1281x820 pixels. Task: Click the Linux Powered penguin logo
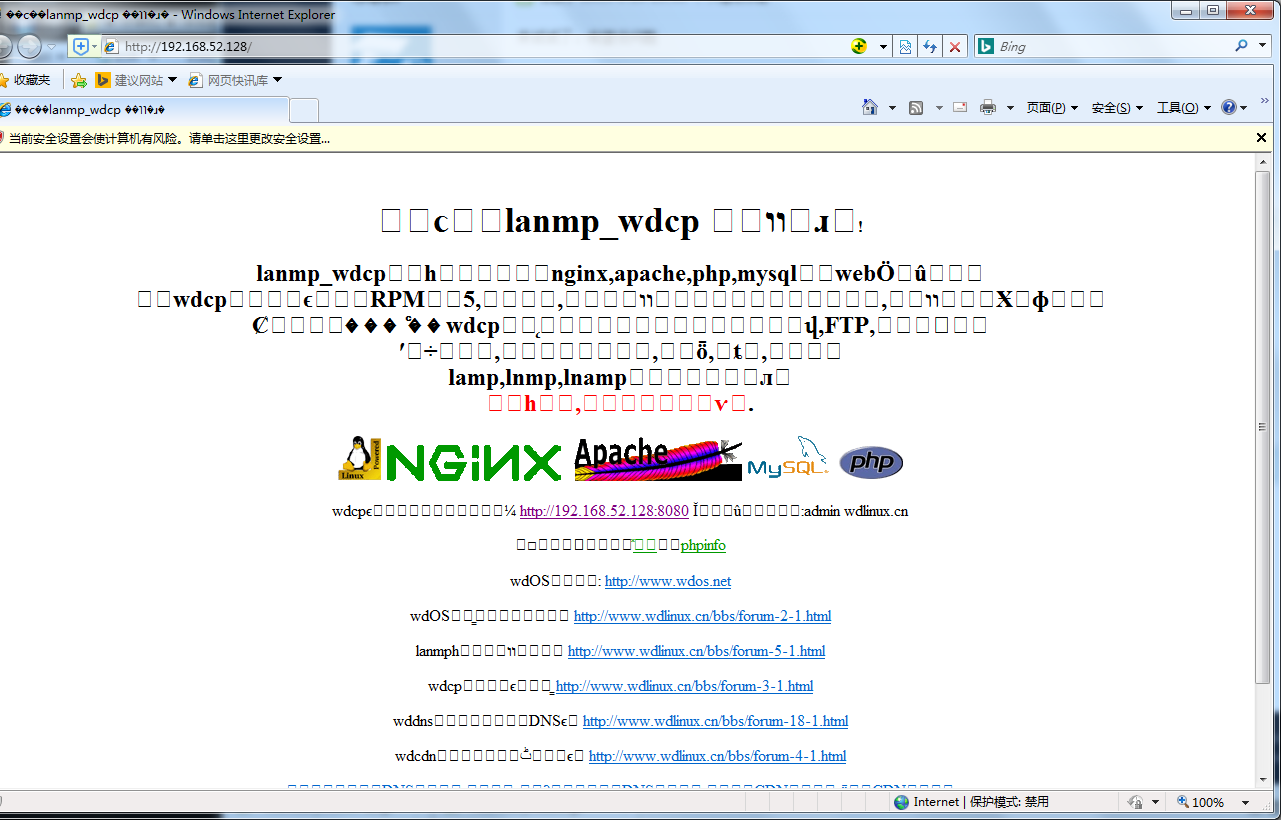coord(360,458)
